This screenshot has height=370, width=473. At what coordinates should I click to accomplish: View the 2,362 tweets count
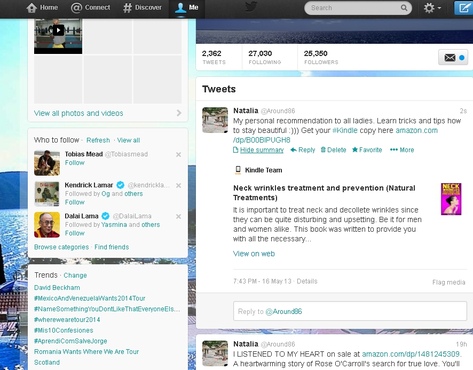[x=214, y=57]
